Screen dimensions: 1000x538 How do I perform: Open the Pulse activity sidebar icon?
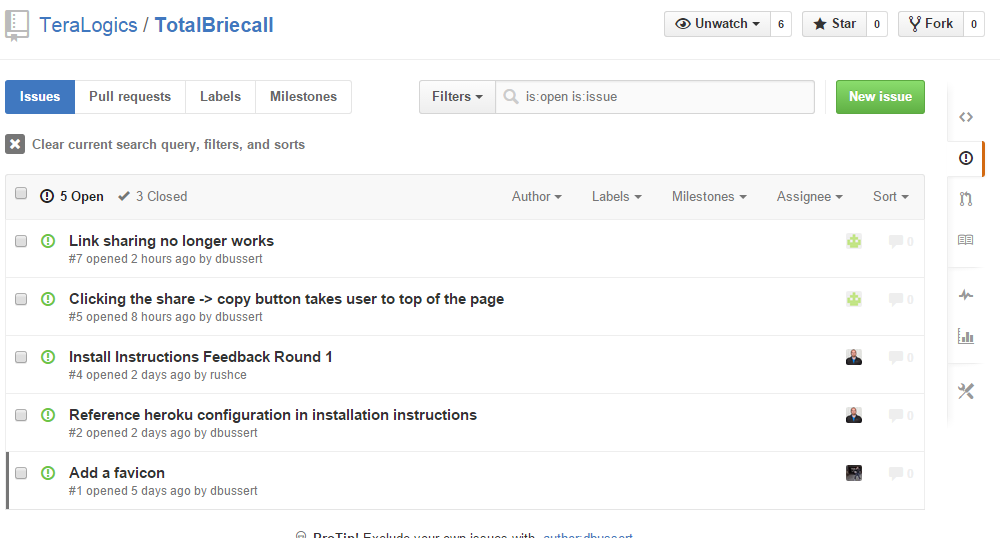coord(965,295)
